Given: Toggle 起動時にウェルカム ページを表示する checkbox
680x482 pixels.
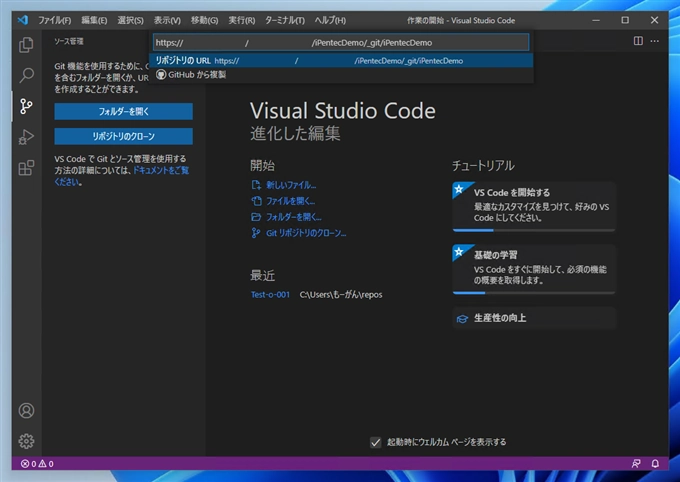Looking at the screenshot, I should point(376,442).
